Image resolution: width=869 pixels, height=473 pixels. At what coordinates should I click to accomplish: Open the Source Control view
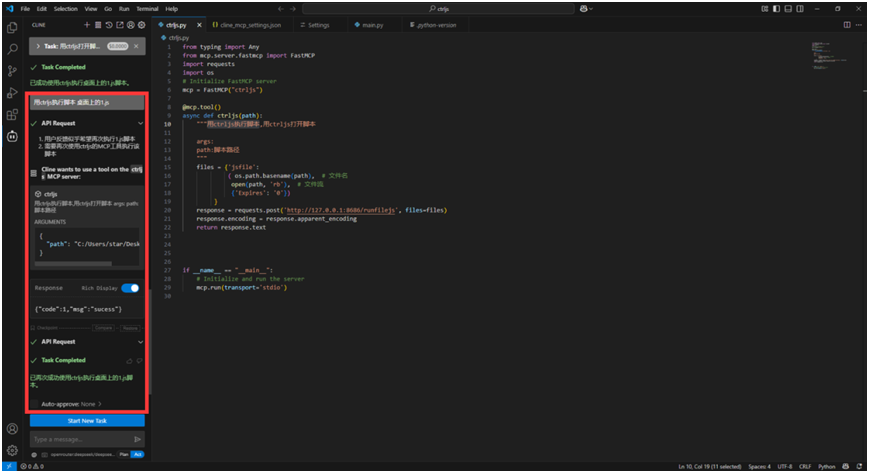pos(12,71)
